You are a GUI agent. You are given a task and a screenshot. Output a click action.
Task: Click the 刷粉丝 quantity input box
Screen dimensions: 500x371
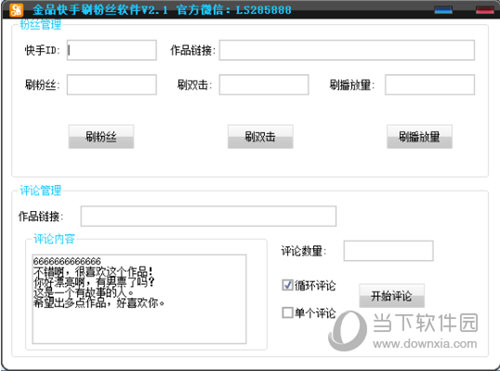point(112,85)
